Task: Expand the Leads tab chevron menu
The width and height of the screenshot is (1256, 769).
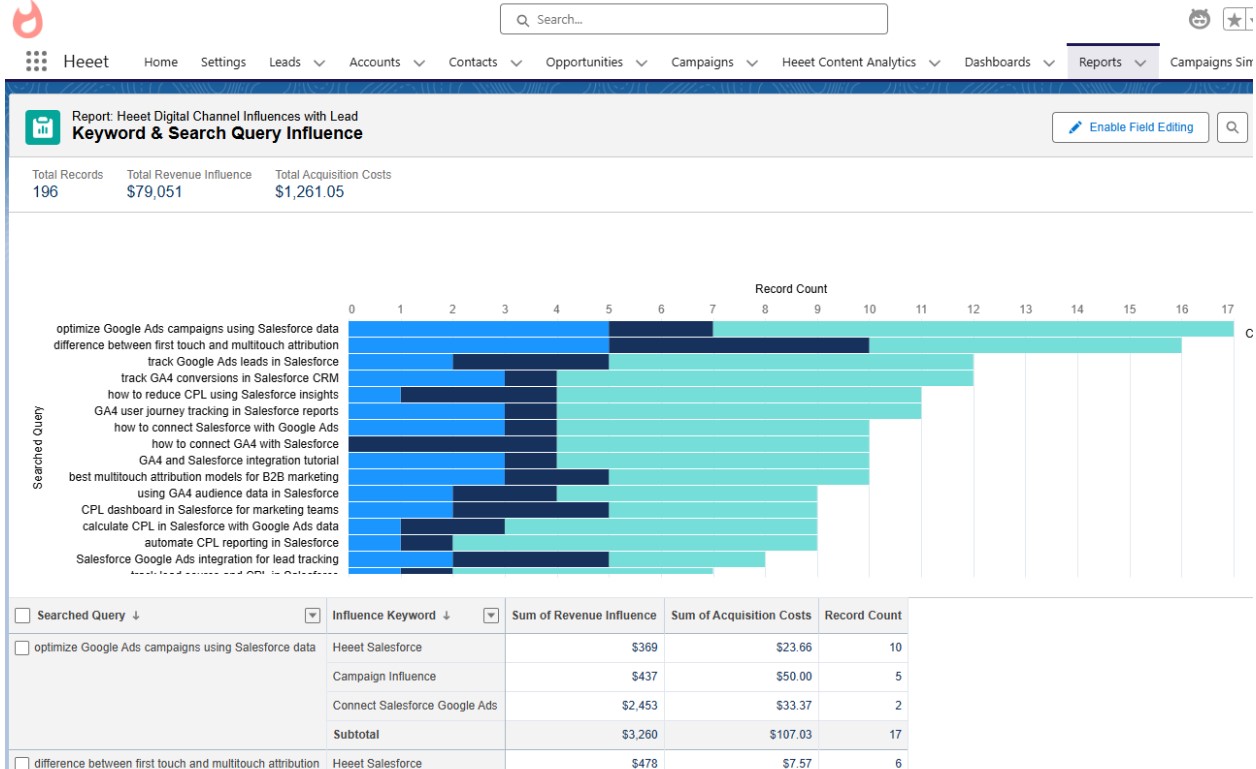Action: pyautogui.click(x=319, y=63)
